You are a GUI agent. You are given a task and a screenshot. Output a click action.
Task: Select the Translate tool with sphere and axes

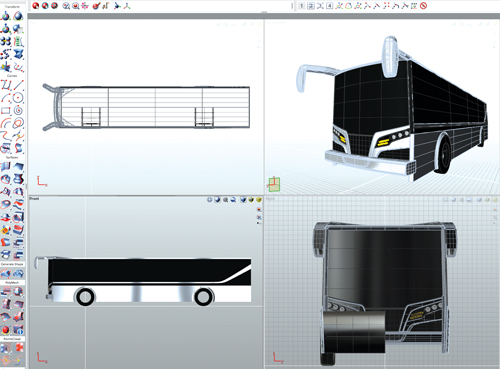click(6, 16)
